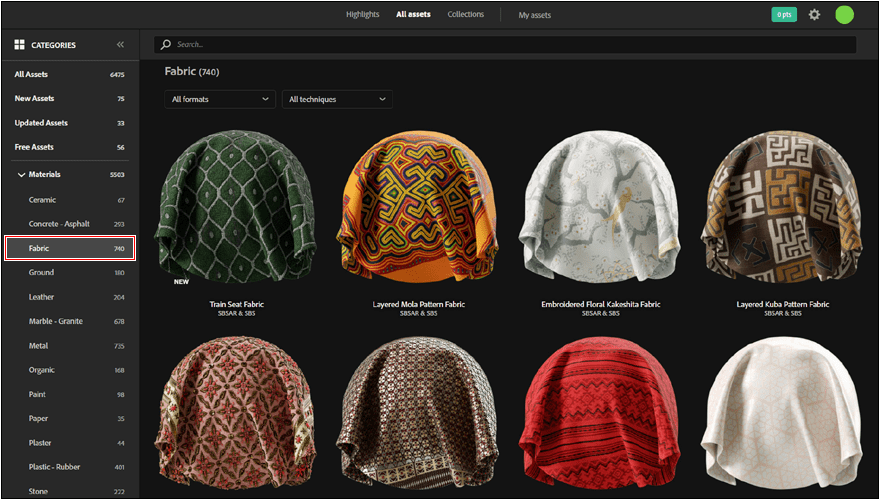Select the Plaster category
Screen dimensions: 880x500
pos(70,443)
